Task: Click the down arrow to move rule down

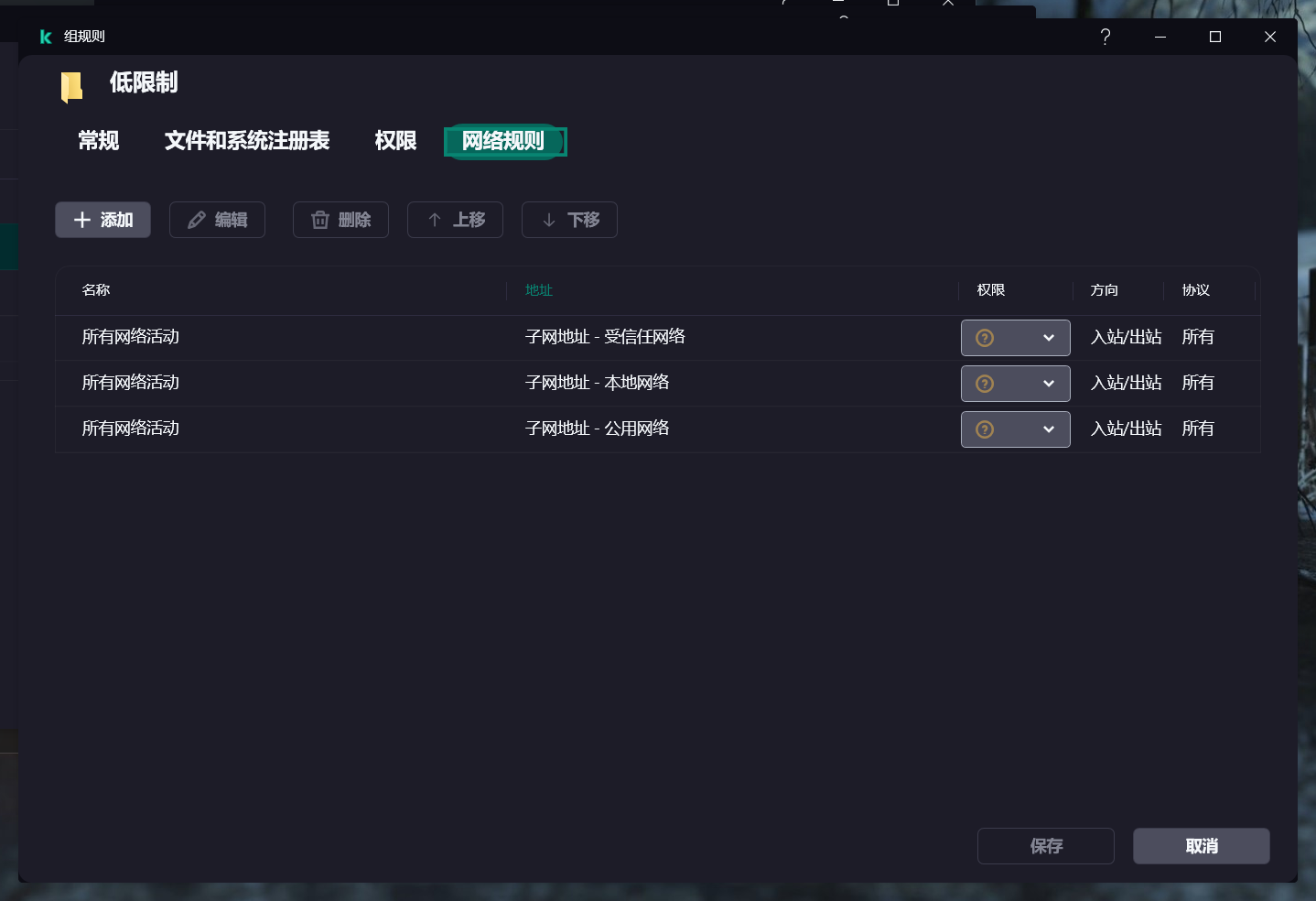Action: coord(548,220)
